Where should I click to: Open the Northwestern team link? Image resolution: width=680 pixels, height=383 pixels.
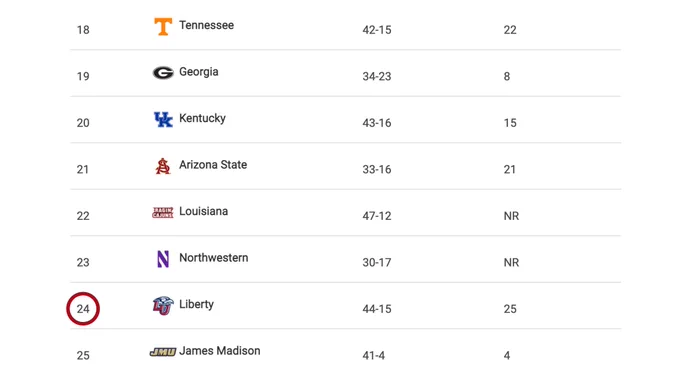pyautogui.click(x=214, y=258)
